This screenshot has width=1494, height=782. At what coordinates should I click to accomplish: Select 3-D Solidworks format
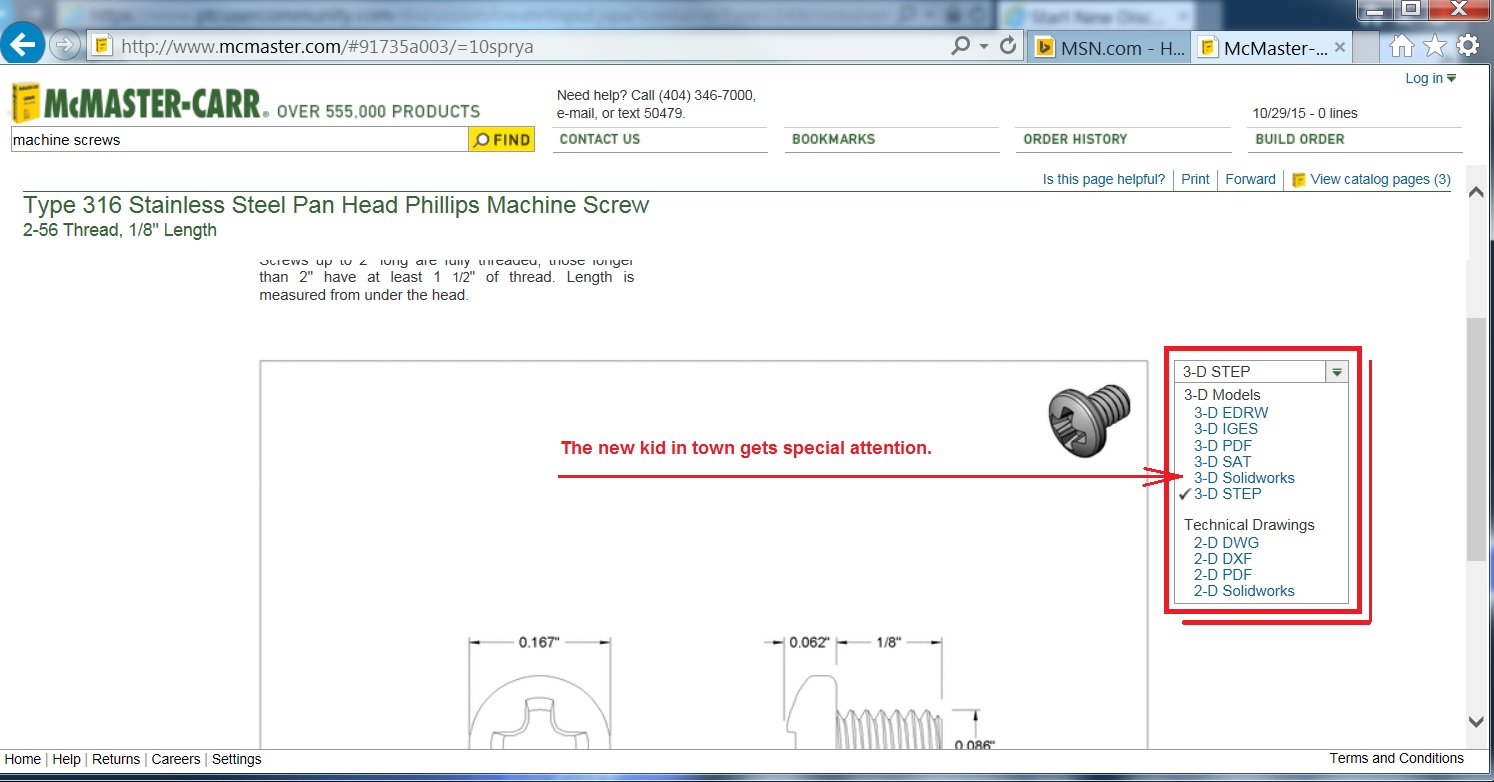(1244, 478)
